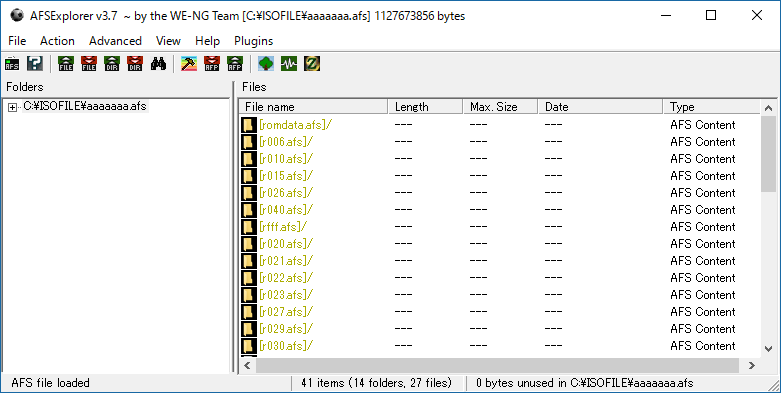Click the folder icon beside [r015.afs]/
Viewport: 781px width, 393px height.
click(x=249, y=175)
